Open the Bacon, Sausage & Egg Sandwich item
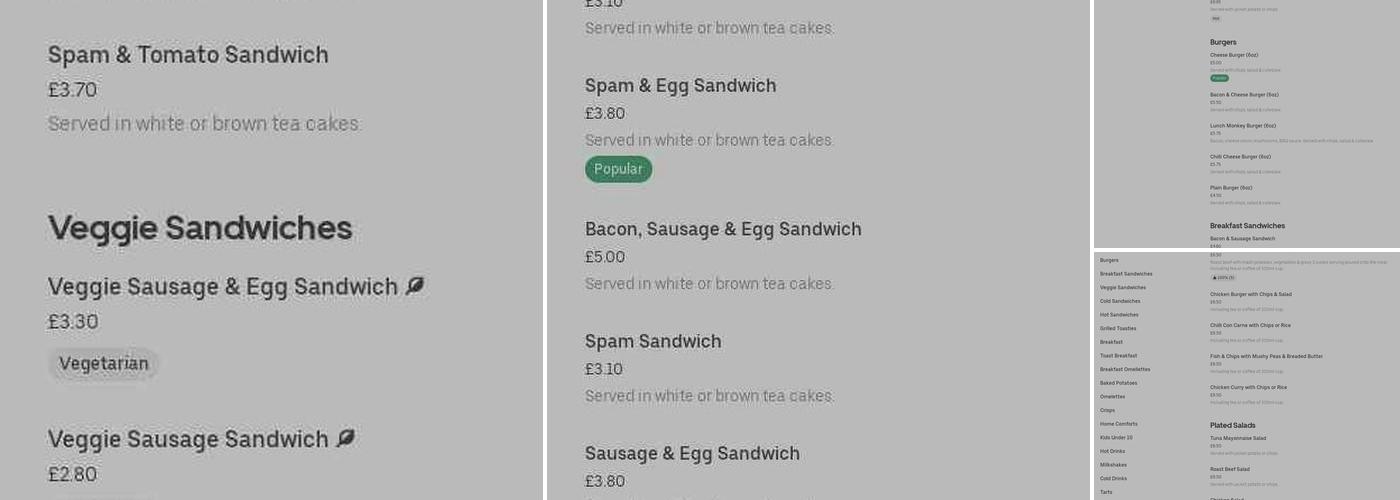1400x500 pixels. tap(723, 229)
